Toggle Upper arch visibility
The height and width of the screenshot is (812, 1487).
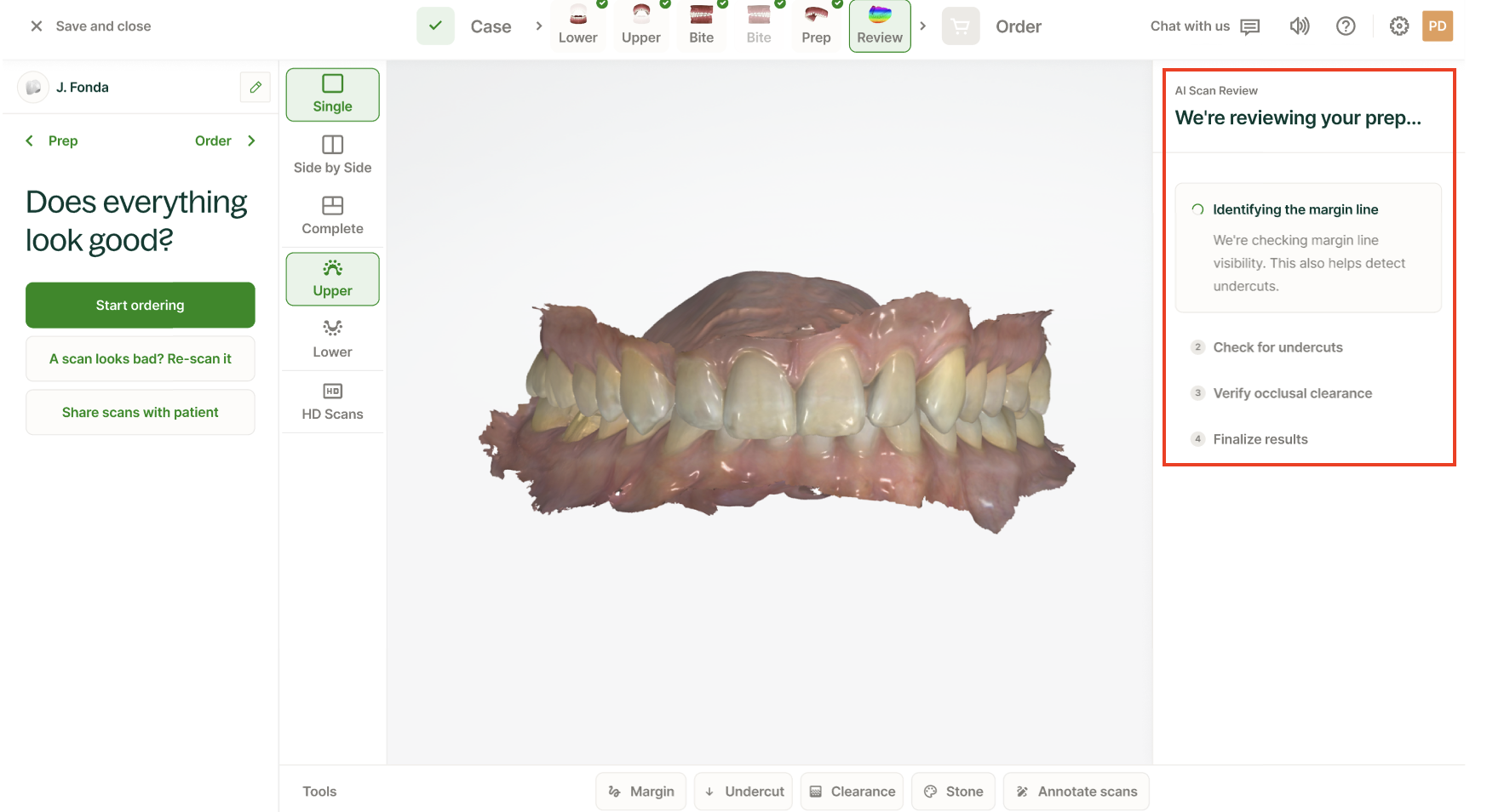332,279
